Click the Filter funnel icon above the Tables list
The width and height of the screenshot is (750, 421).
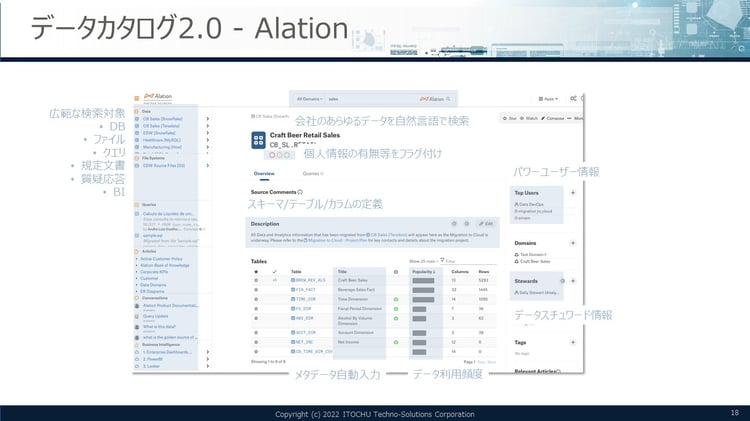tap(446, 260)
